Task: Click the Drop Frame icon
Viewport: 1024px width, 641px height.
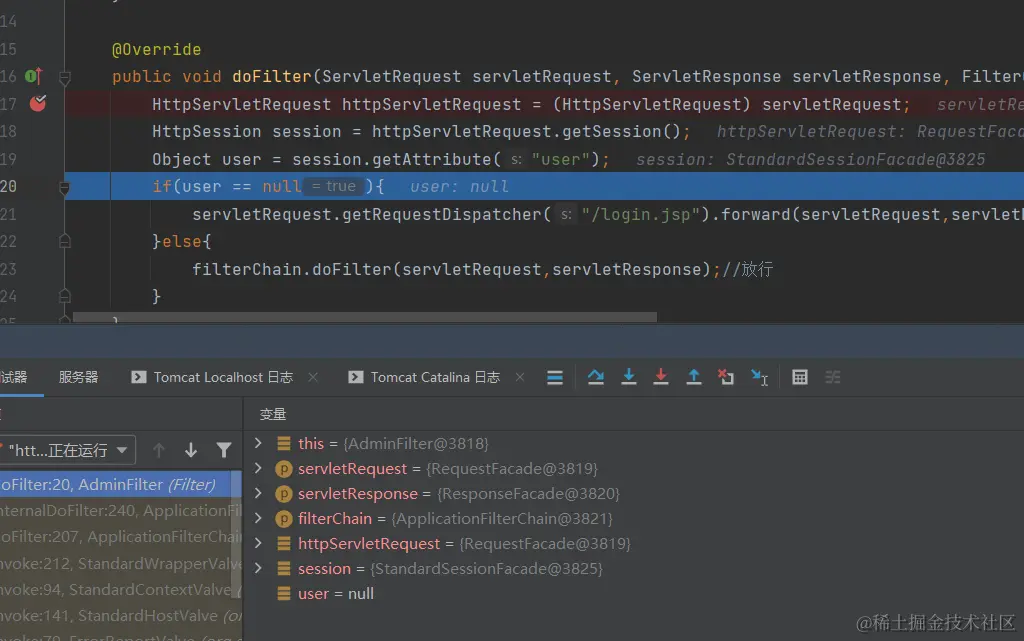Action: pos(726,377)
